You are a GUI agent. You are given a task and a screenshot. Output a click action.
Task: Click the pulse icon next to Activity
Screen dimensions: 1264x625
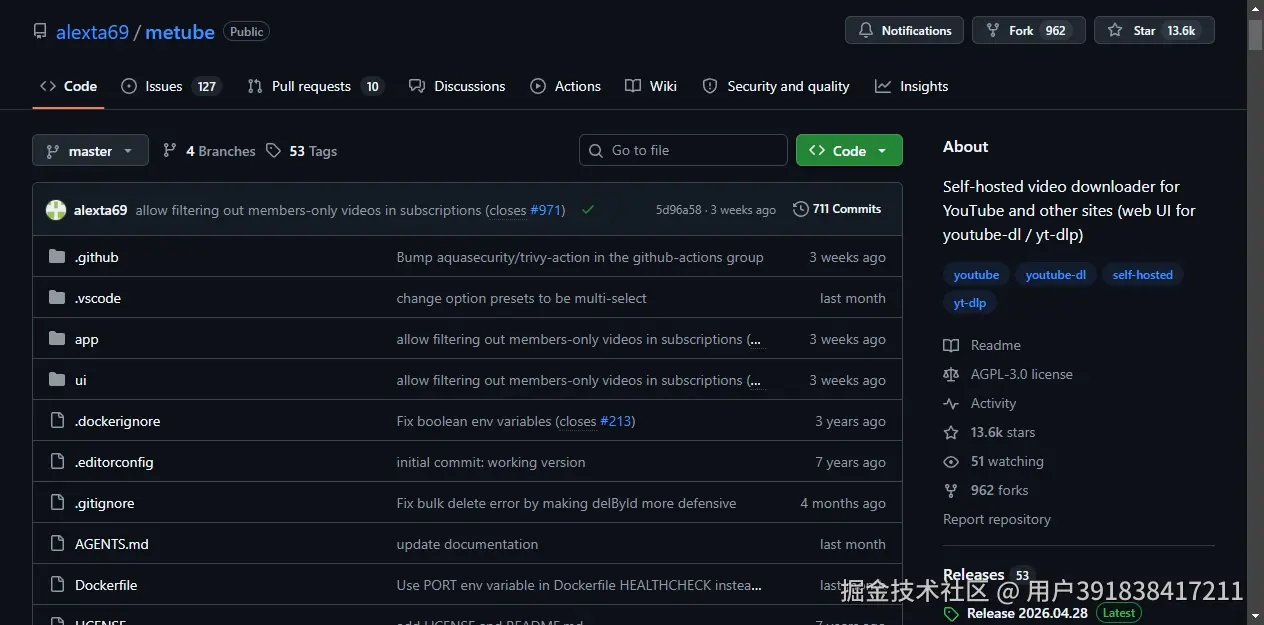pyautogui.click(x=951, y=403)
